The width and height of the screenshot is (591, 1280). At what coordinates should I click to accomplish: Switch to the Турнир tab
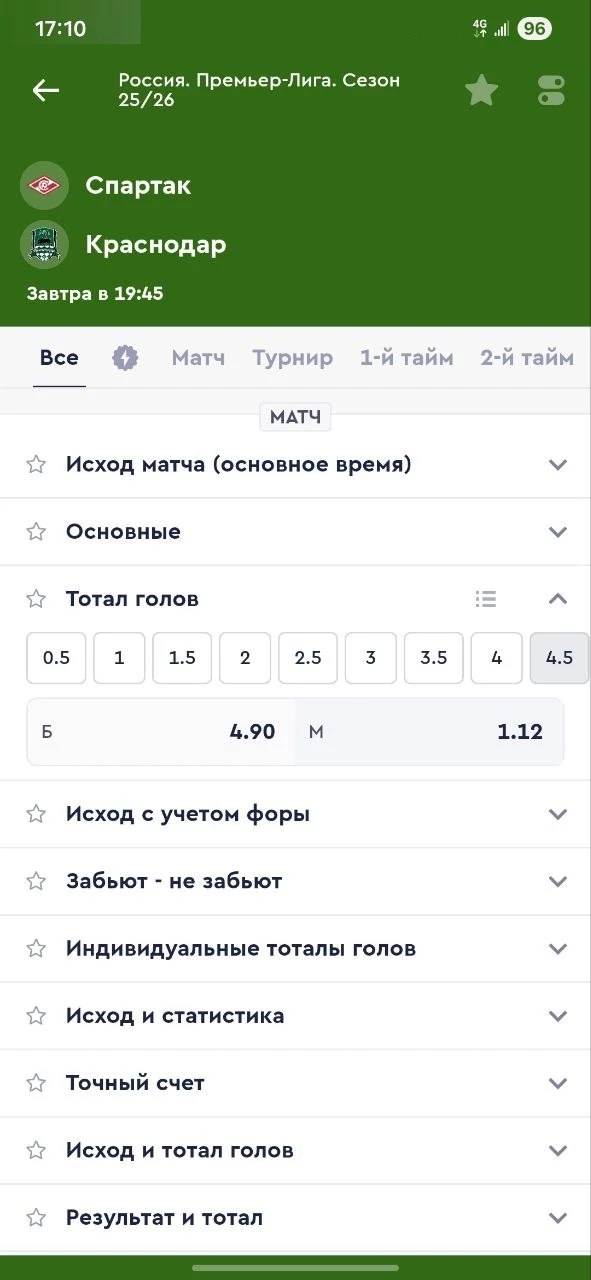[x=292, y=357]
